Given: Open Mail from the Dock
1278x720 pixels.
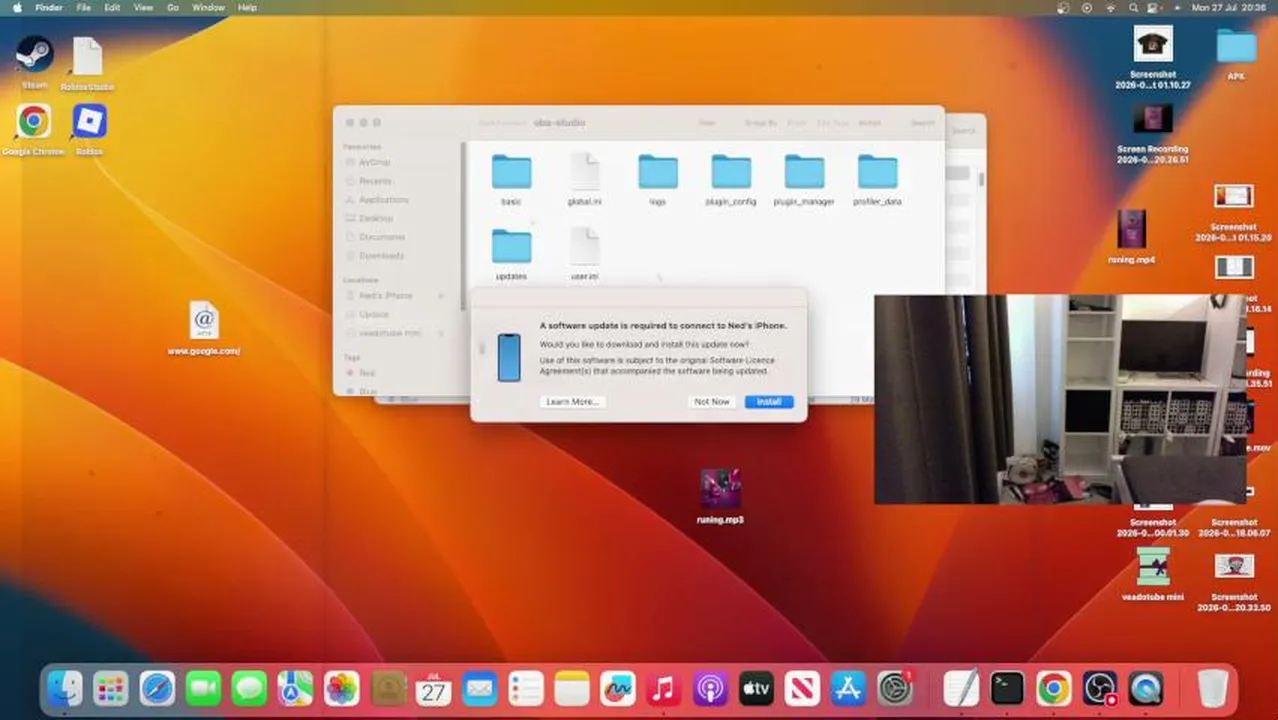Looking at the screenshot, I should [480, 688].
